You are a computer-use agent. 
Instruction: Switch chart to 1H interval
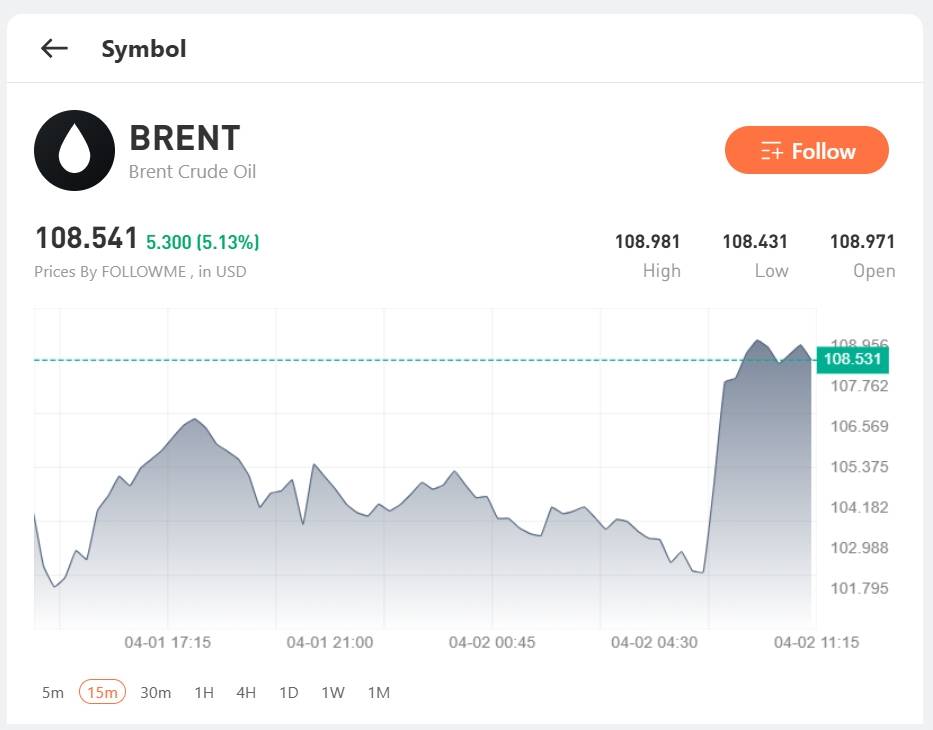(x=204, y=692)
